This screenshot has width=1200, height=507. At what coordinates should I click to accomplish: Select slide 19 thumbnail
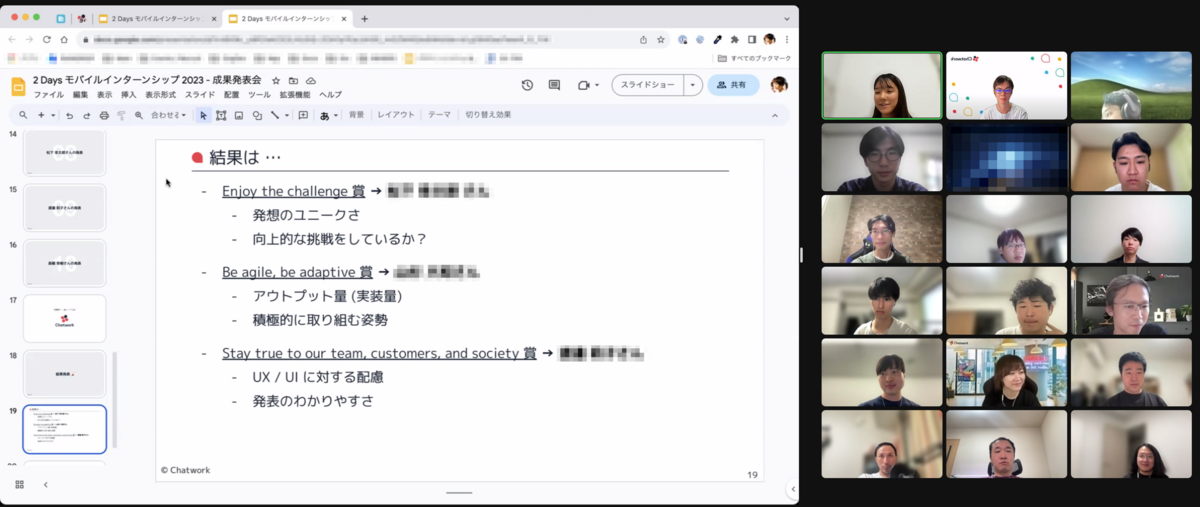point(64,429)
